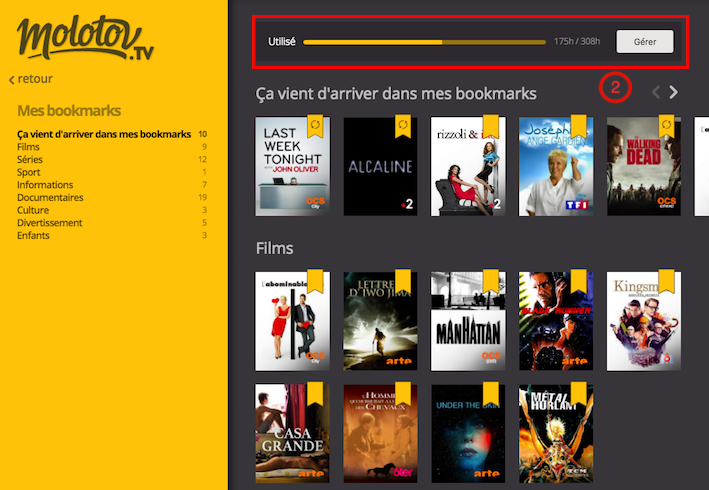This screenshot has width=709, height=490.
Task: Open L'abominable film poster
Action: (292, 321)
